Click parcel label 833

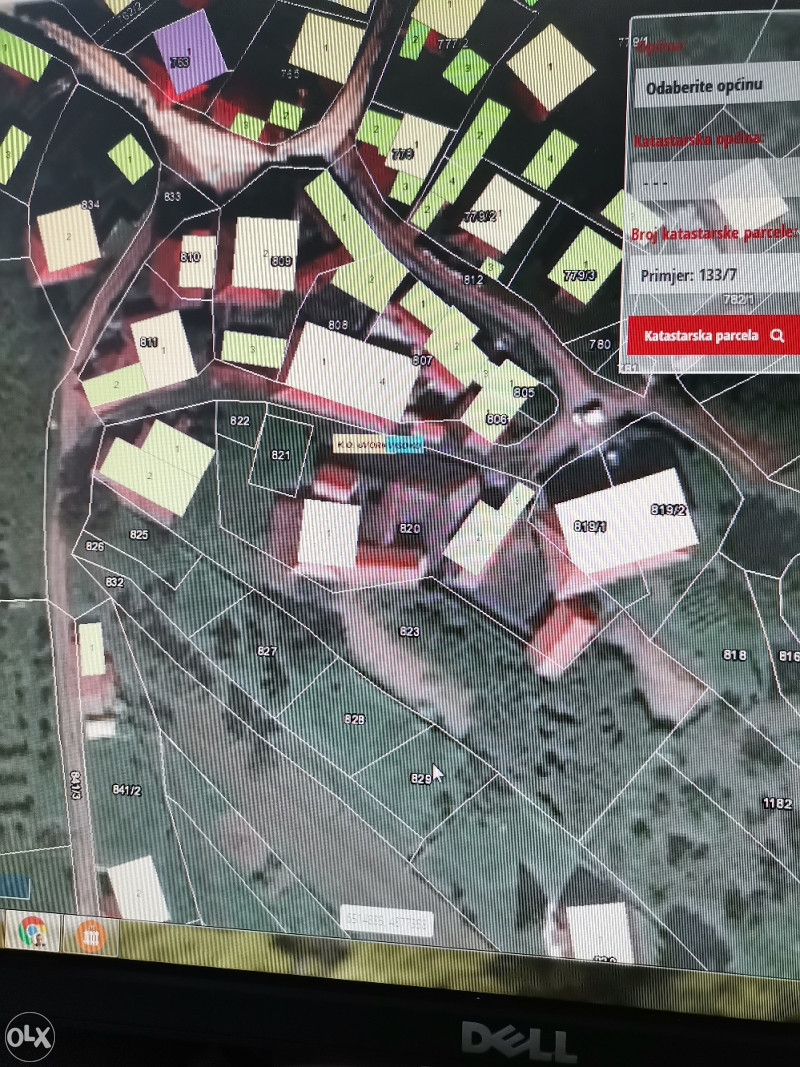(x=172, y=196)
